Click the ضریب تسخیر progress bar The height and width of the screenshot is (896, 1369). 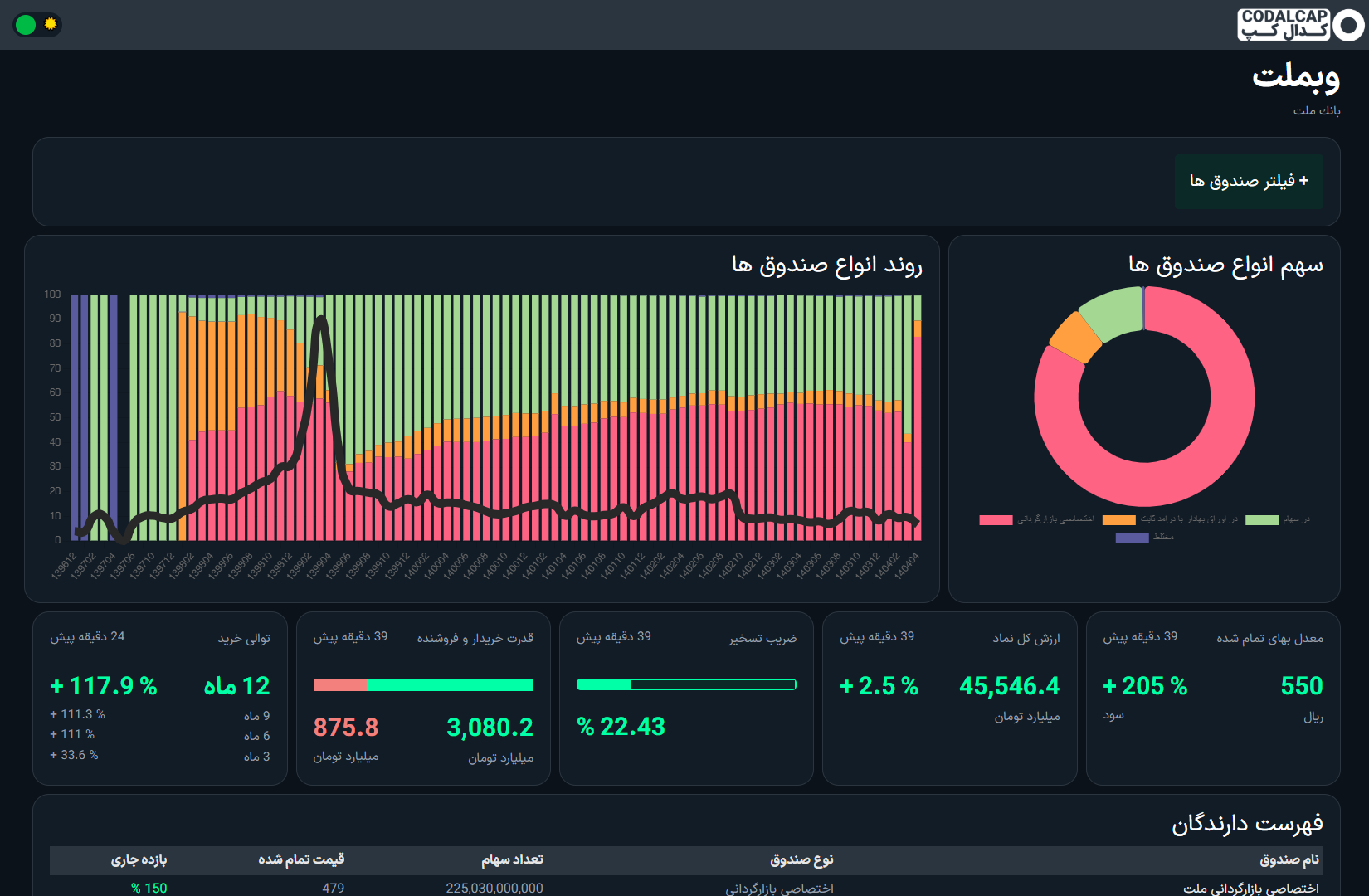point(686,684)
